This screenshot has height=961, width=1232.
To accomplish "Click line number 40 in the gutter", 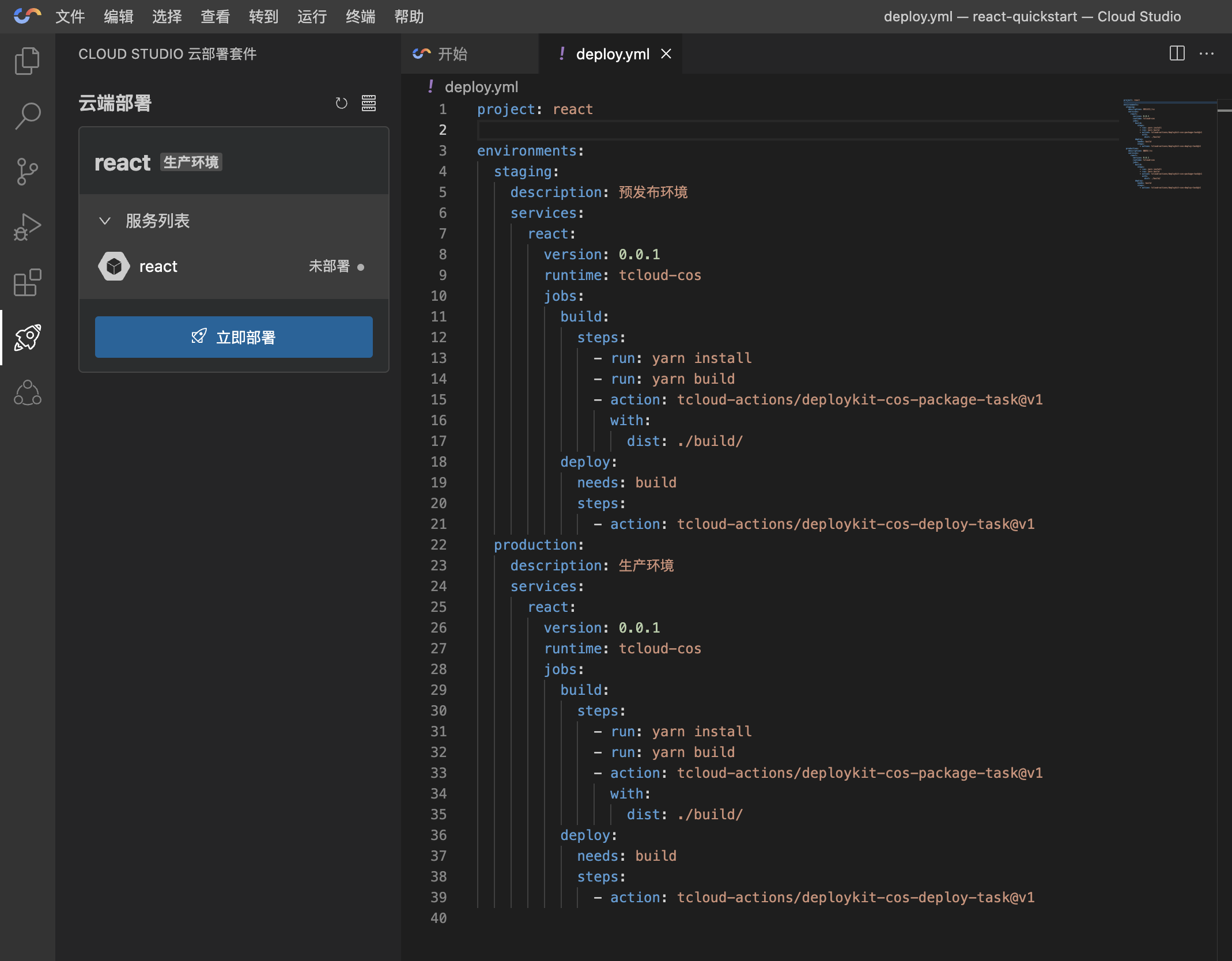I will click(x=439, y=918).
